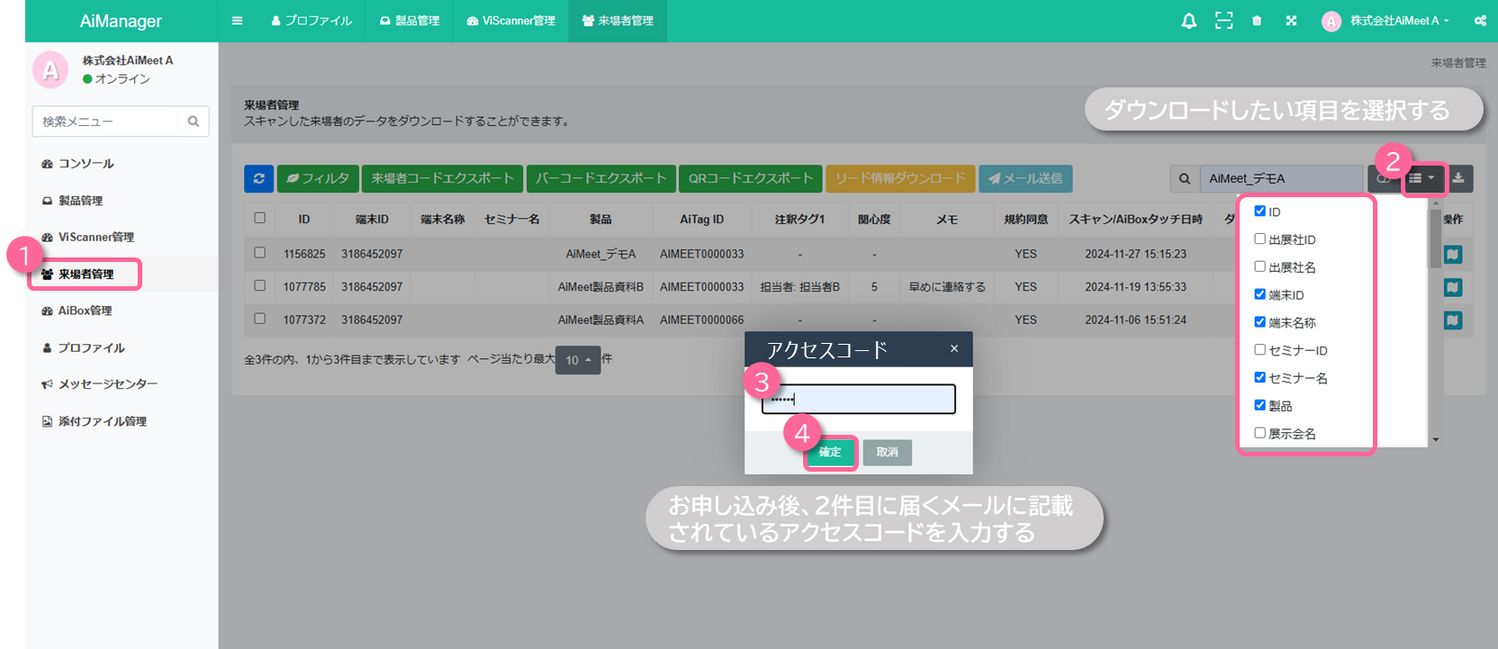Screen dimensions: 1498x649
Task: Open the notifications bell
Action: click(1189, 21)
